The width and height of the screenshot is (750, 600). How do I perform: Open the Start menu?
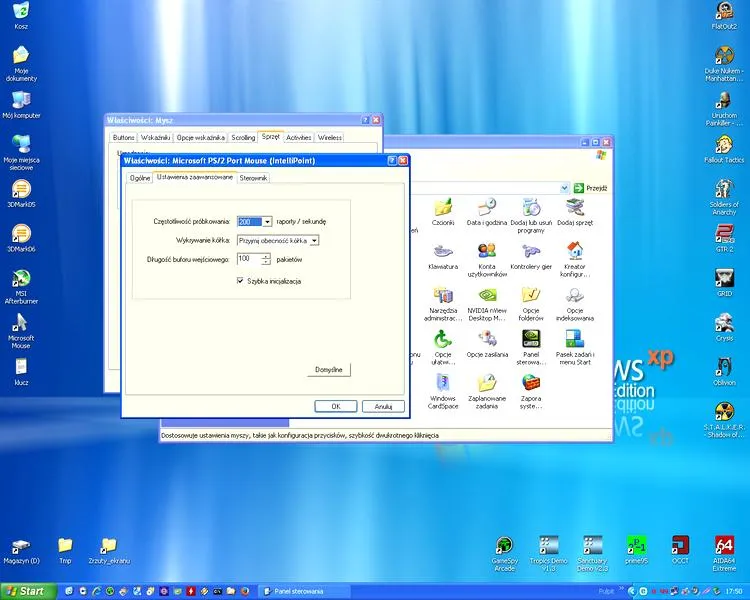[x=28, y=591]
